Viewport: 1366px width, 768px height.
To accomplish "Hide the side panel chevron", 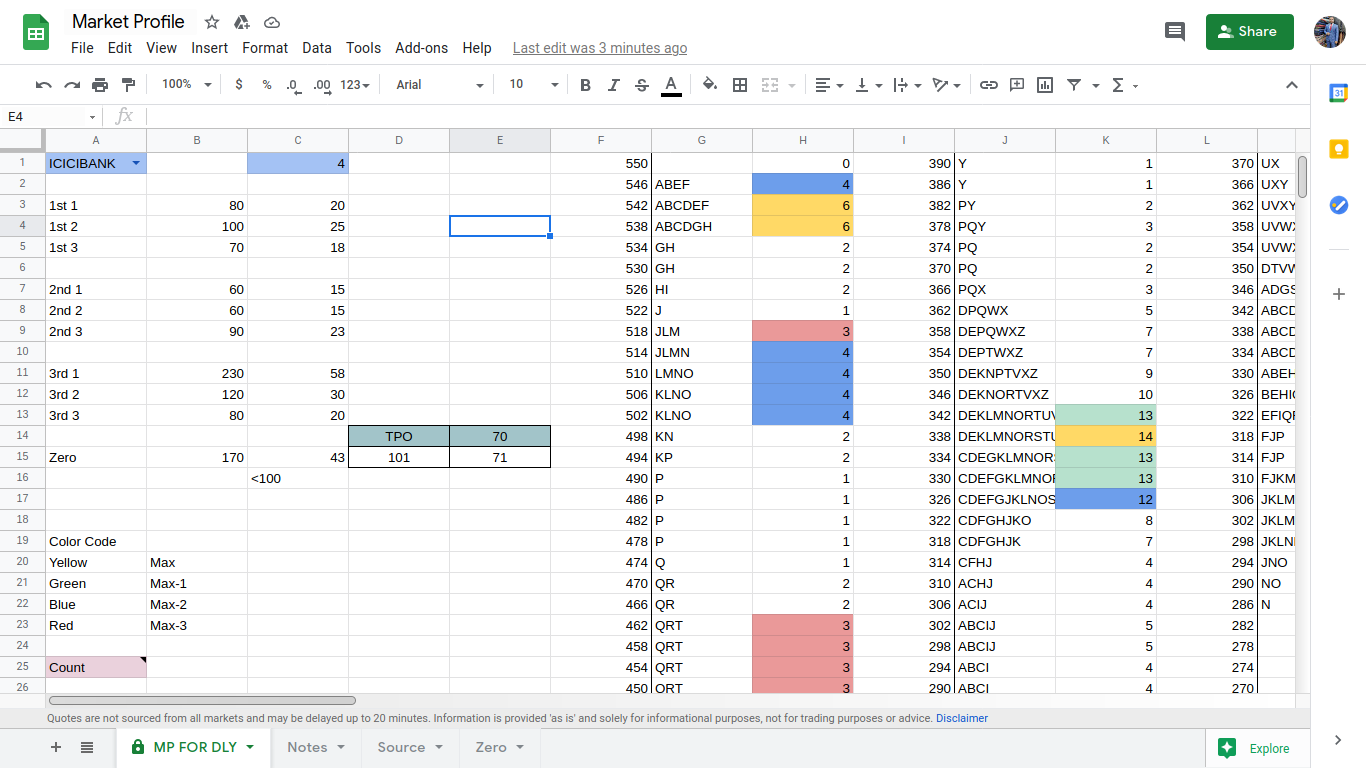I will [x=1338, y=740].
